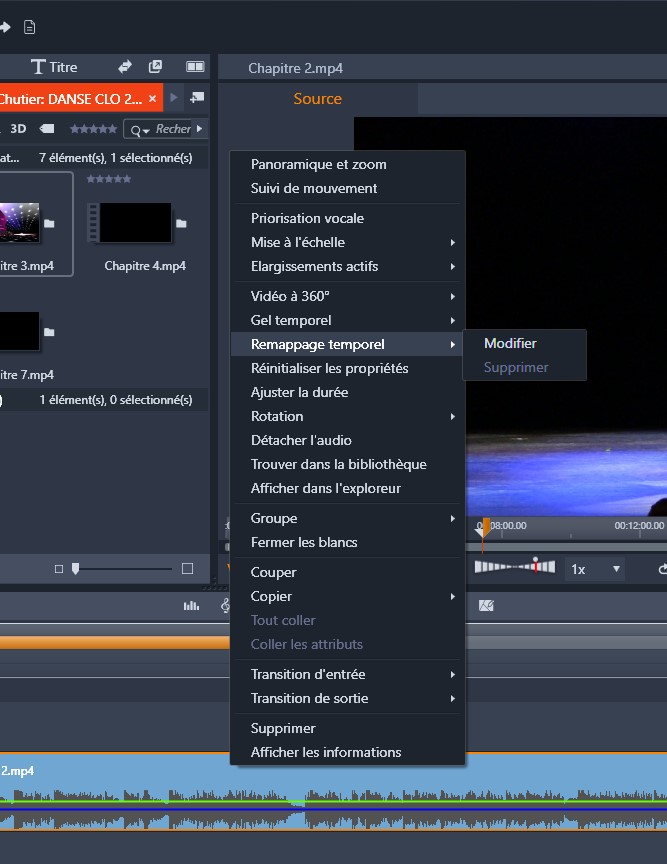Screen dimensions: 667x864
Task: Click Panoramique et zoom menu entry
Action: [318, 164]
